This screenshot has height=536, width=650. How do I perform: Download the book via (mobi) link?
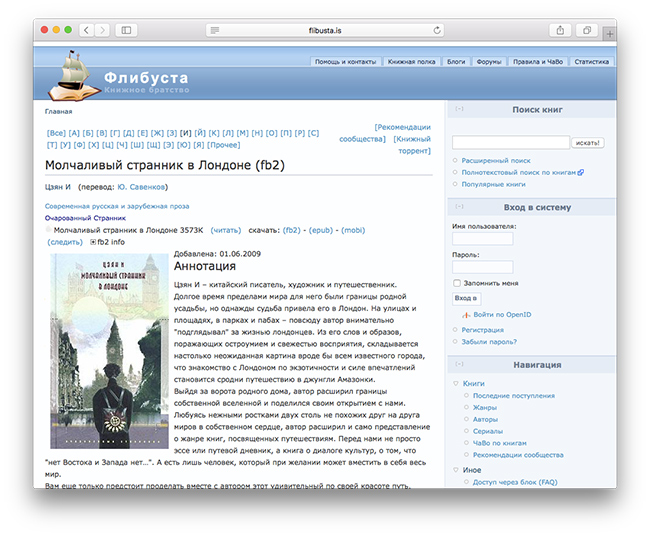point(353,230)
